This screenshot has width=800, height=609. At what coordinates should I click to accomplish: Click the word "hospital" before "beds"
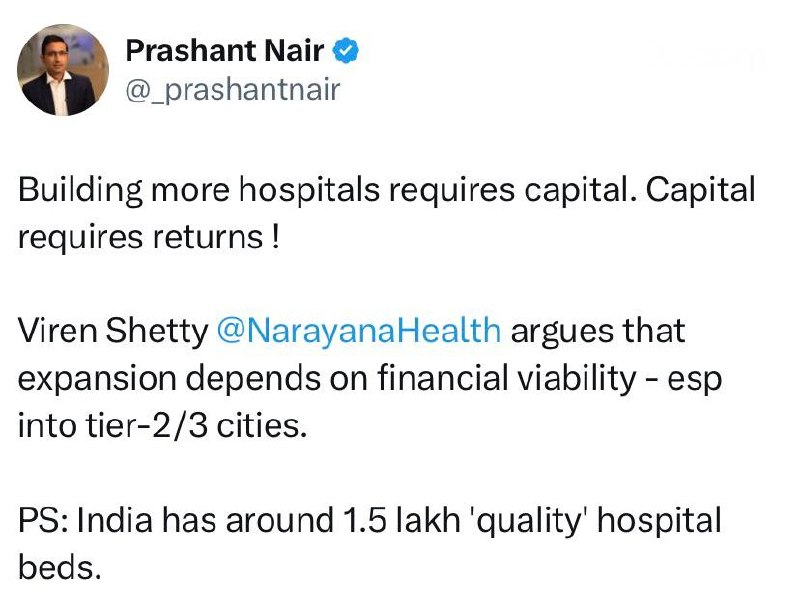pos(660,521)
